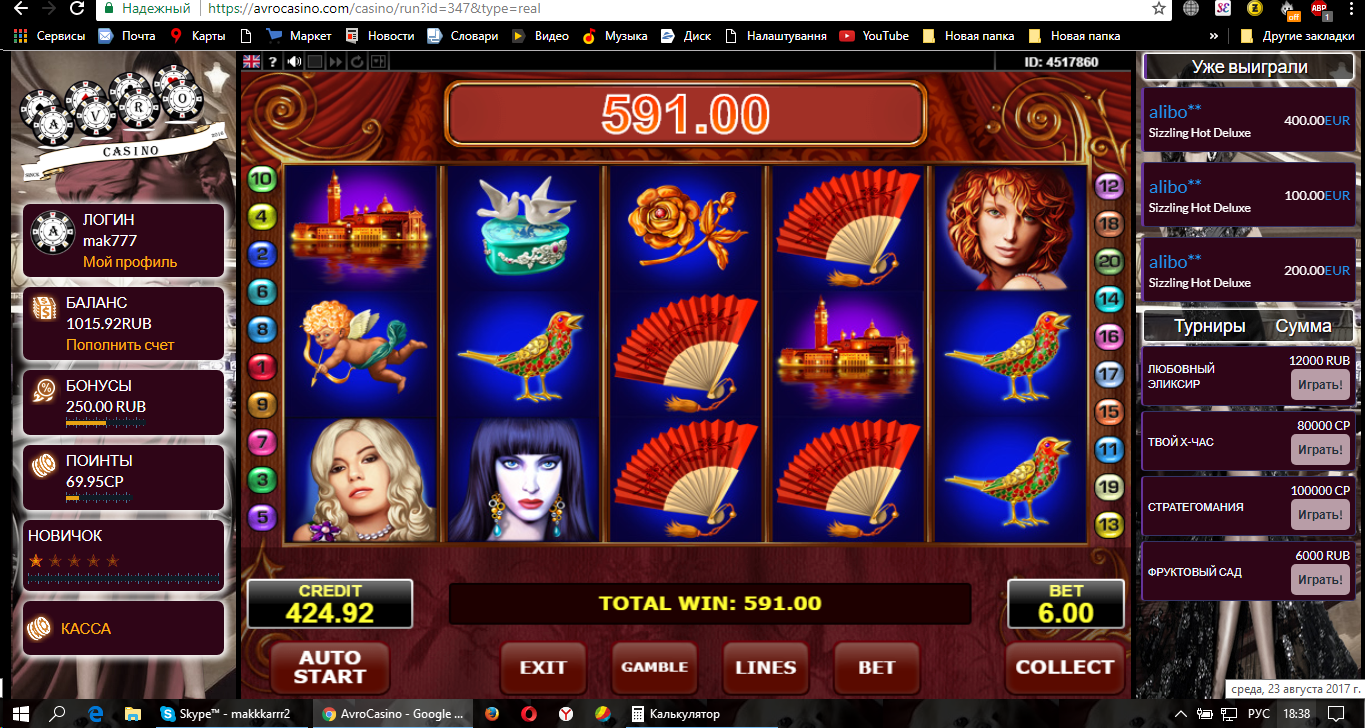Click the game reload arrow icon
The image size is (1365, 728).
(357, 62)
